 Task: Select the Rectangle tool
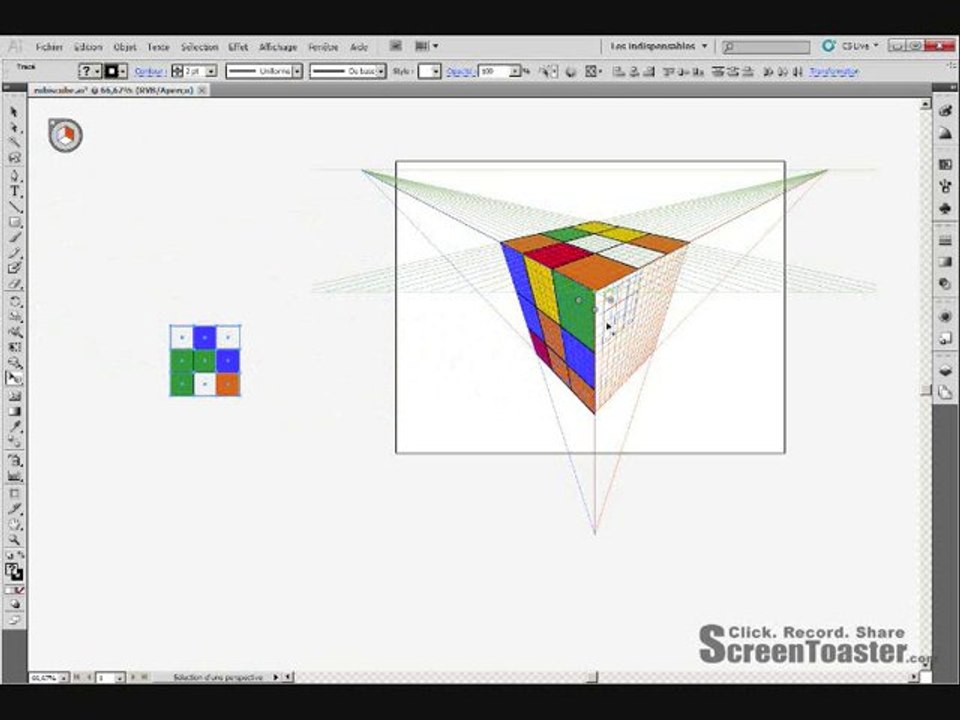[x=15, y=222]
